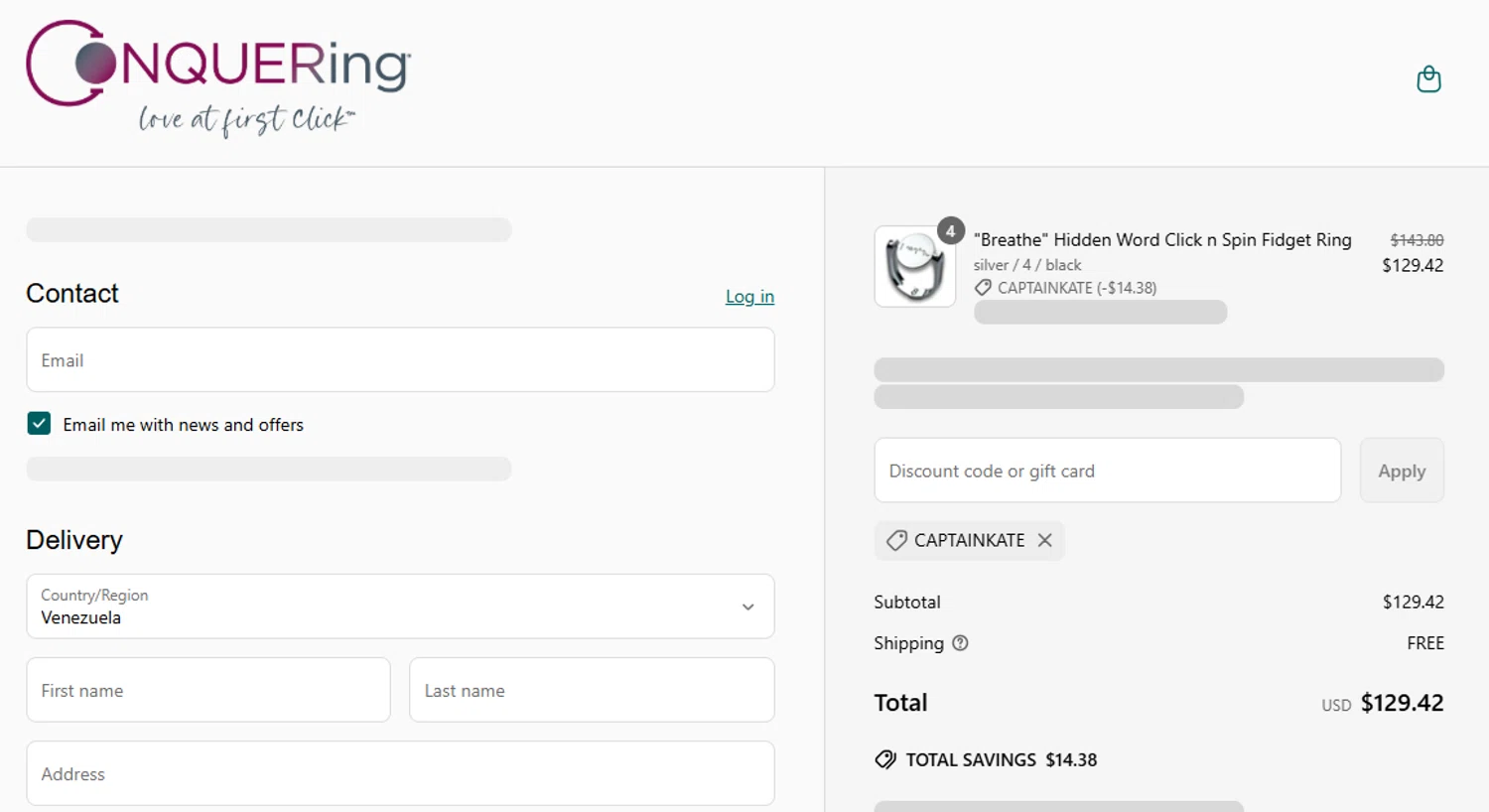The image size is (1489, 812).
Task: Remove the CAPTAINKATE discount code
Action: 1044,540
